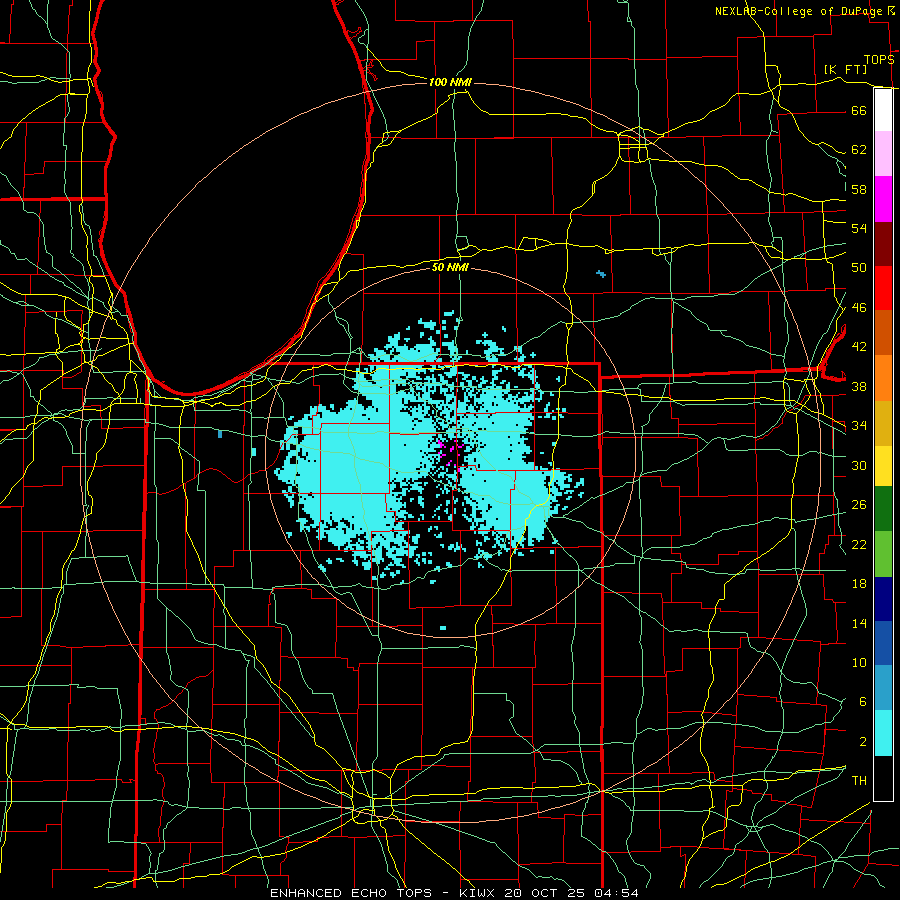Click the legend label 10
Image resolution: width=900 pixels, height=900 pixels.
(x=859, y=663)
